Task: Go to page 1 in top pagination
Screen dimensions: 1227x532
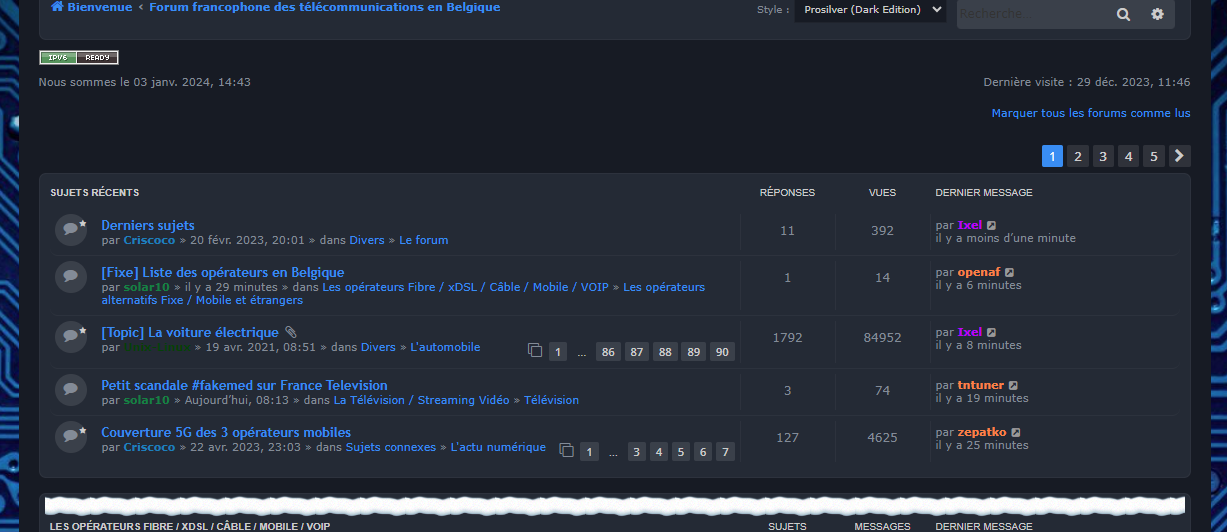Action: click(1052, 156)
